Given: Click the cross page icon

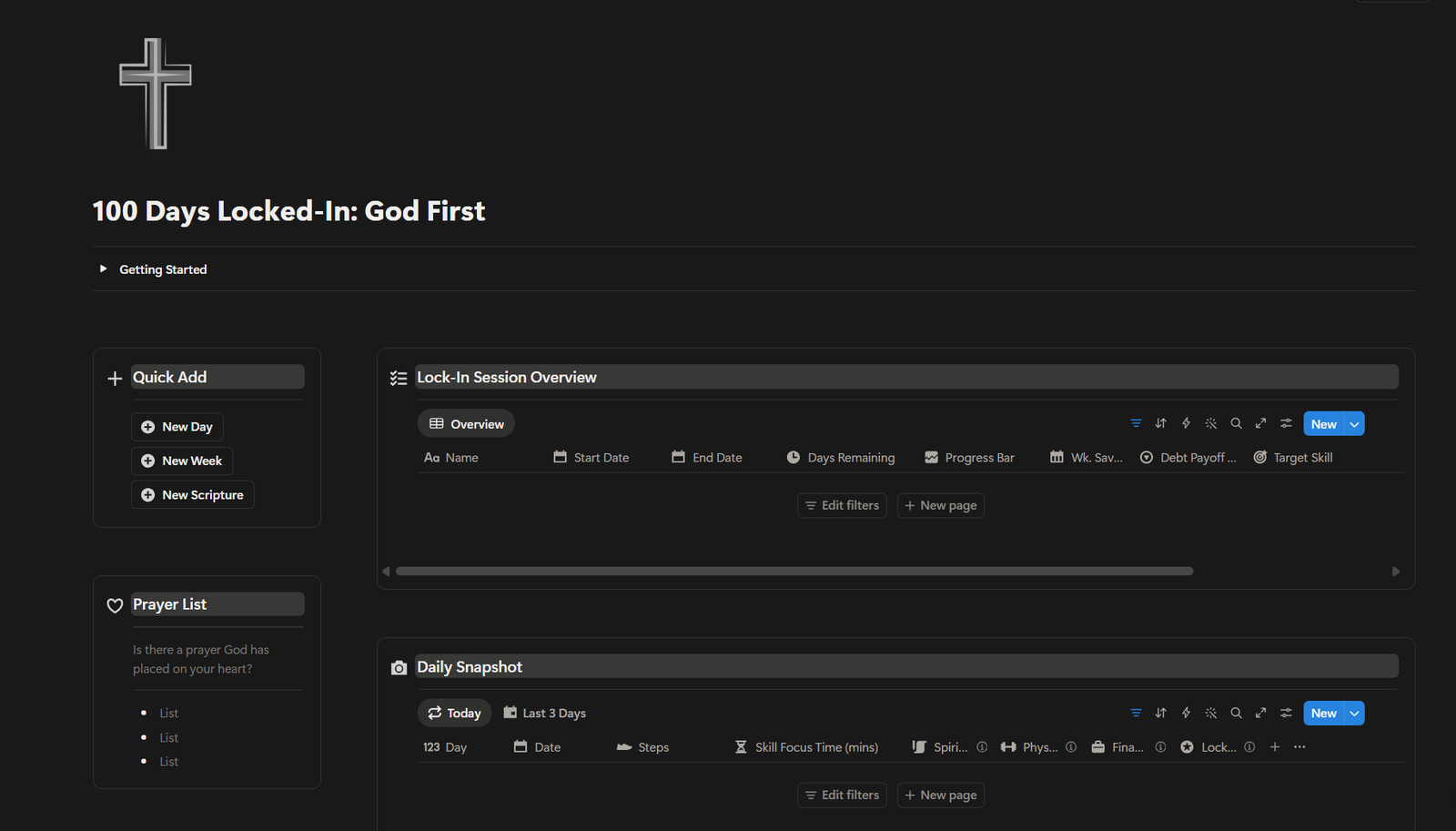Looking at the screenshot, I should coord(156,94).
